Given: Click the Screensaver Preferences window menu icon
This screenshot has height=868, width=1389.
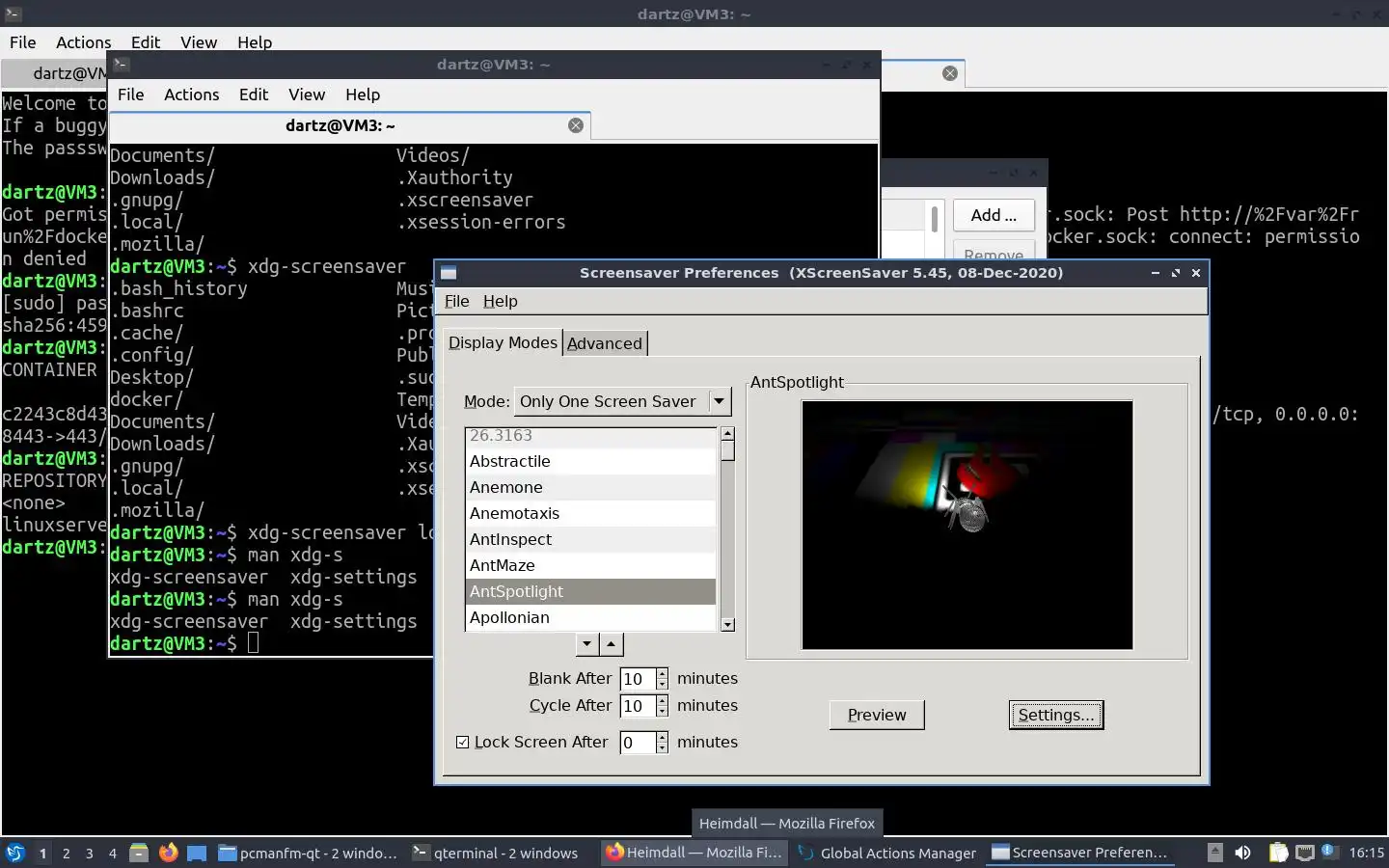Looking at the screenshot, I should click(449, 273).
